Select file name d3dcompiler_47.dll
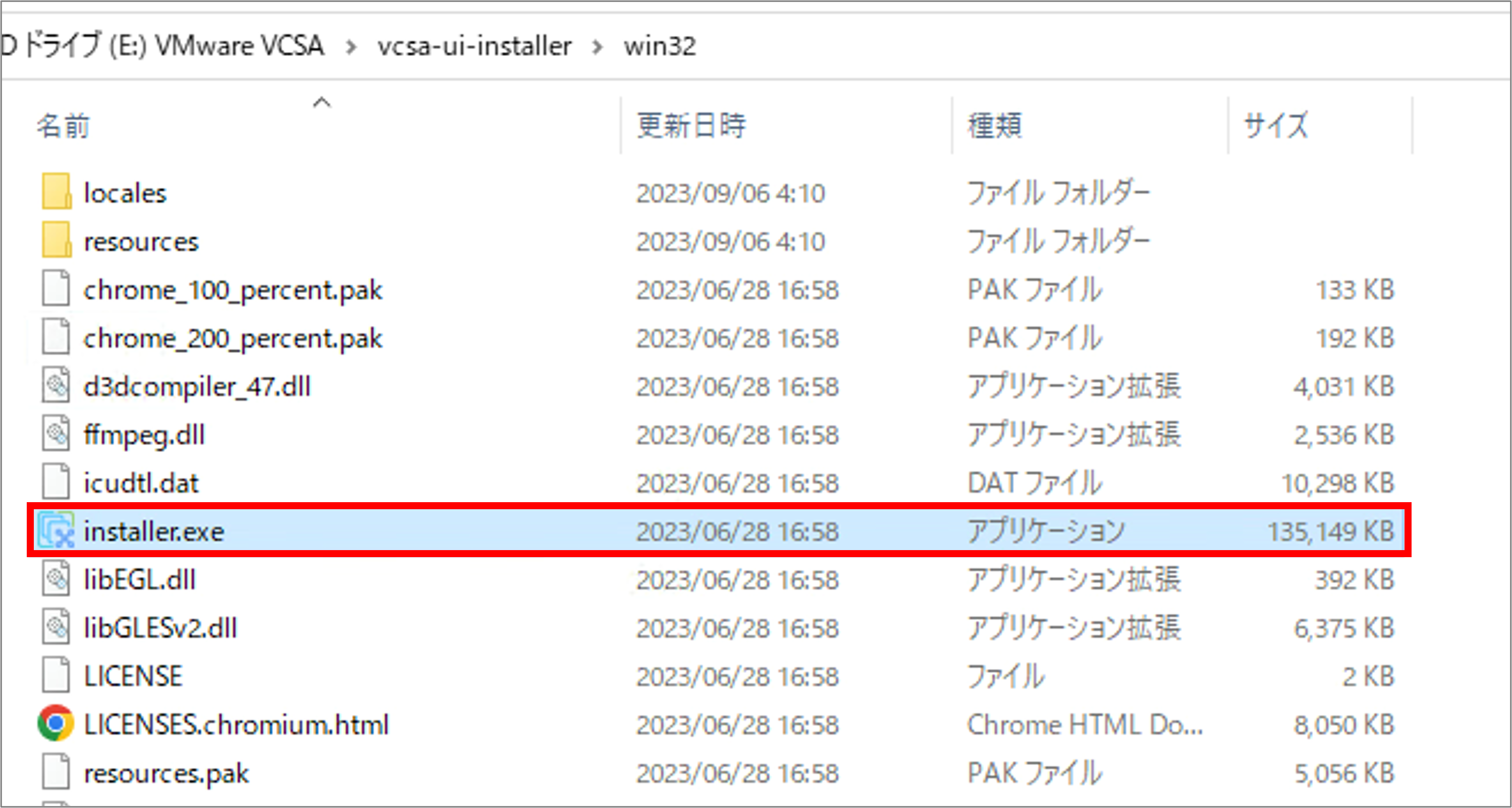1512x808 pixels. 197,387
